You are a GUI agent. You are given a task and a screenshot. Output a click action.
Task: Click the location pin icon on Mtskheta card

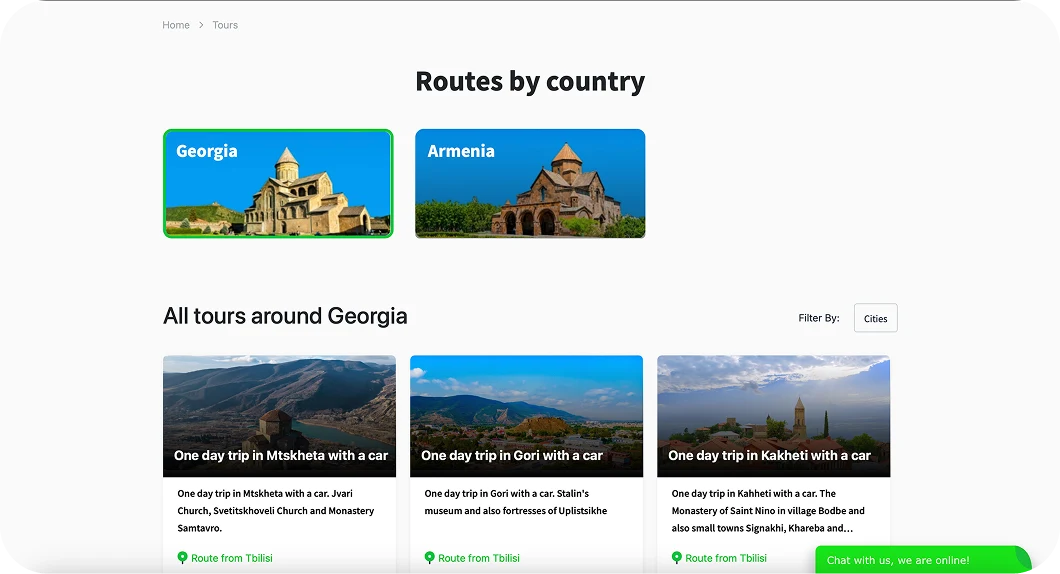point(182,558)
